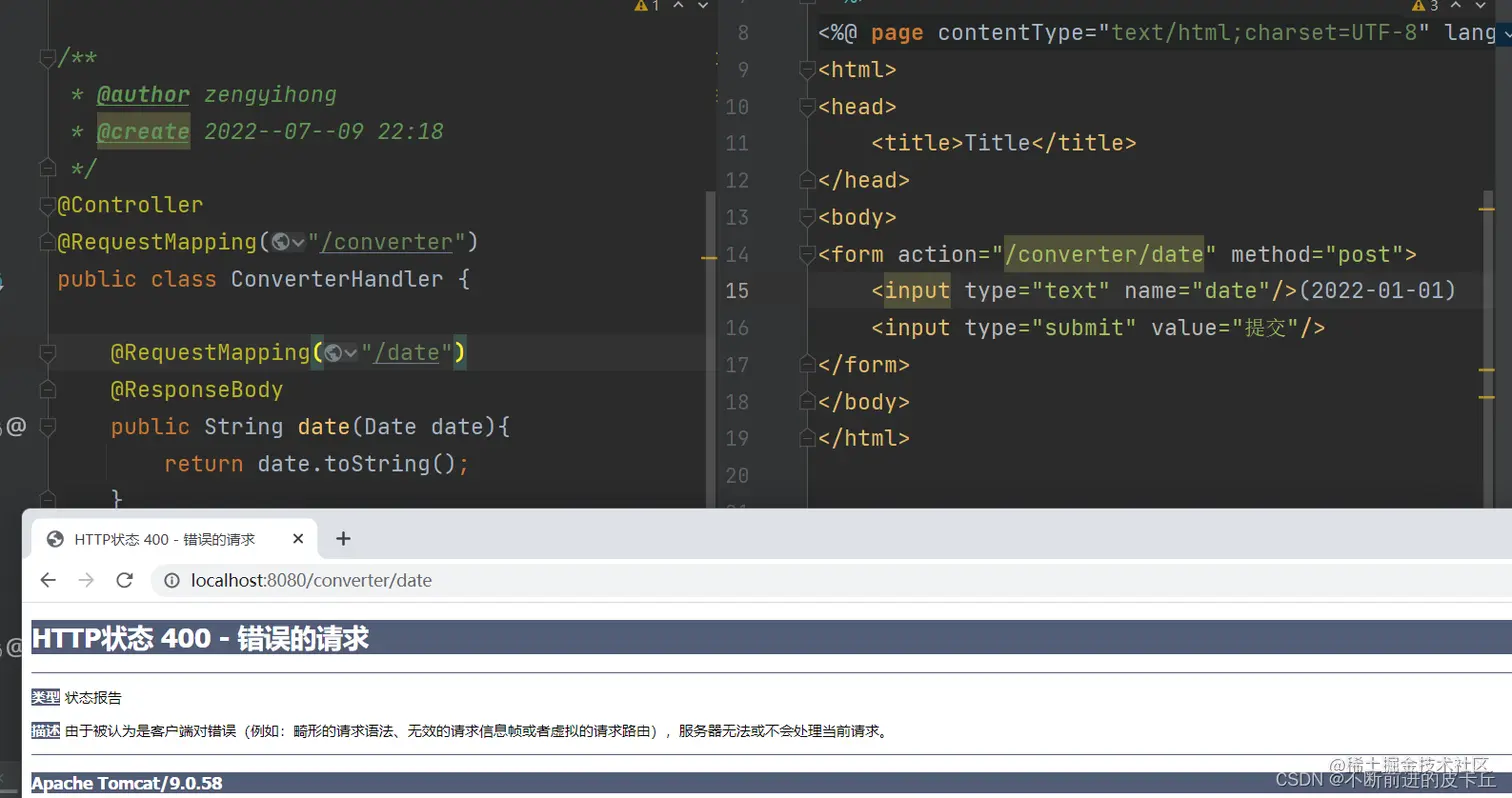Fold the date method at public String
1512x798 pixels.
(x=46, y=428)
